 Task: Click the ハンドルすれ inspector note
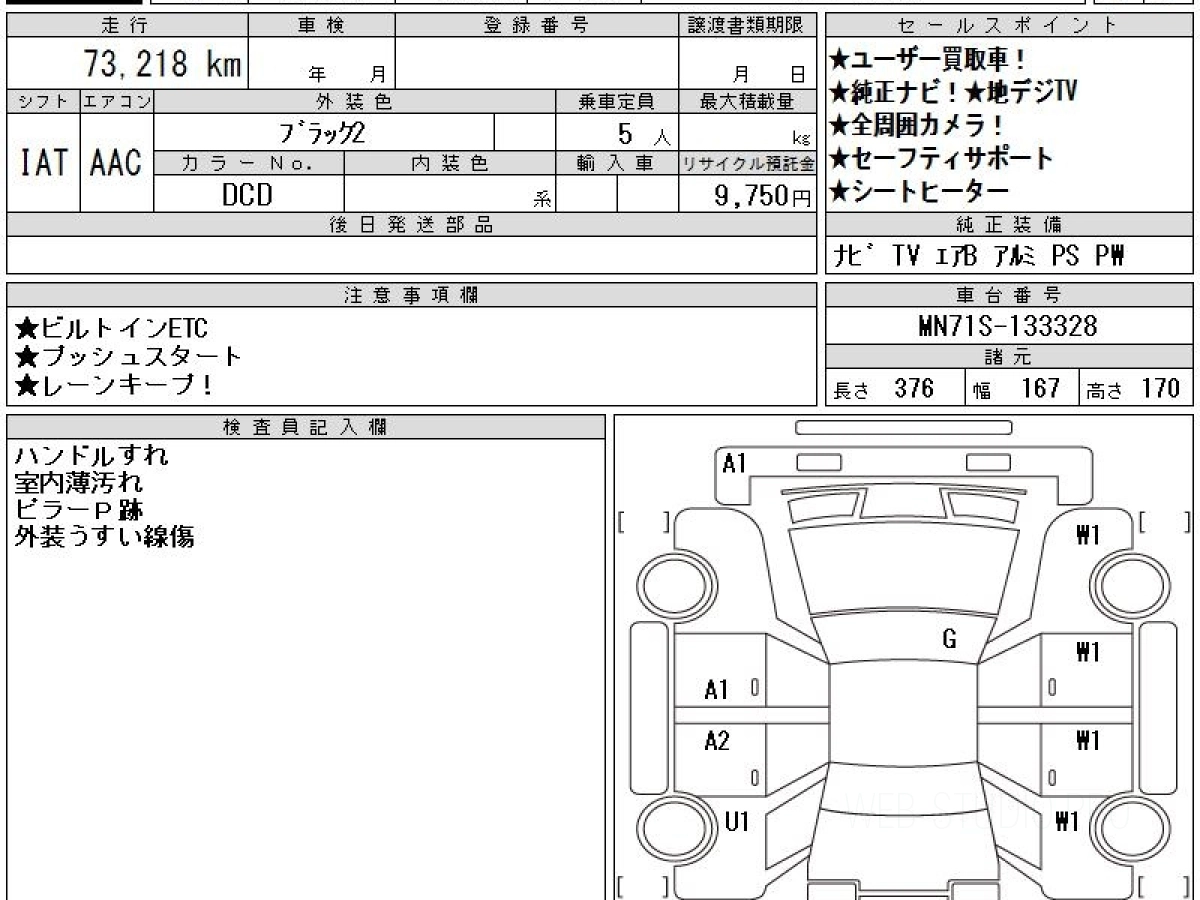pos(92,456)
